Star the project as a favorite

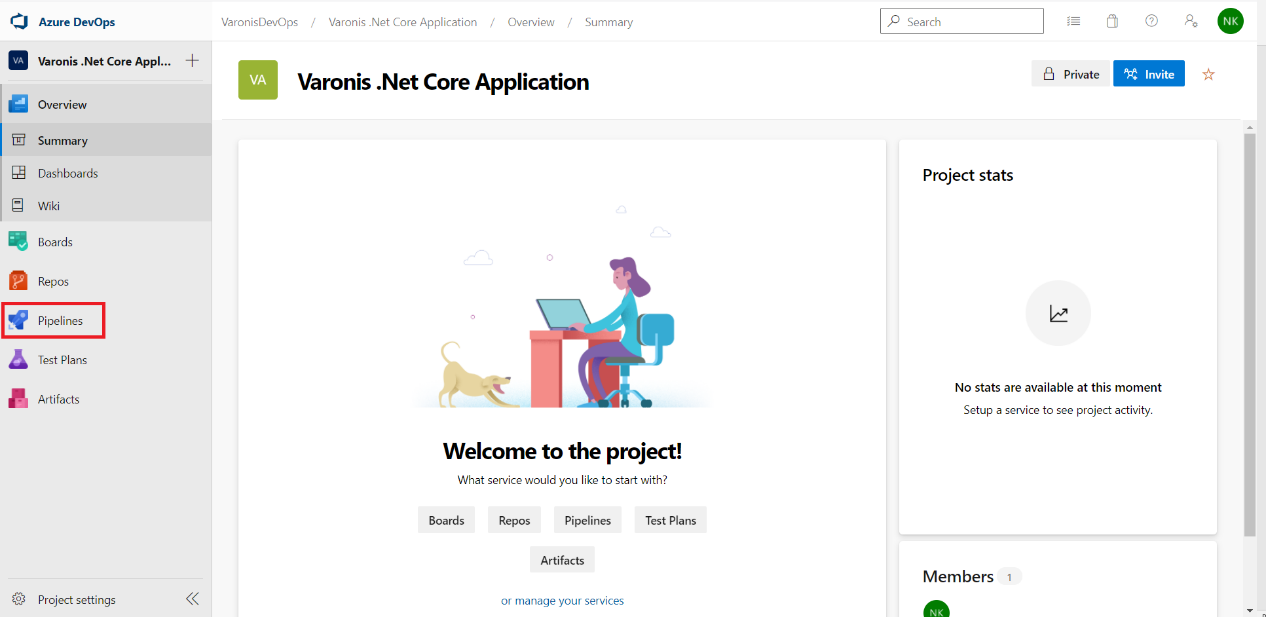(1208, 74)
